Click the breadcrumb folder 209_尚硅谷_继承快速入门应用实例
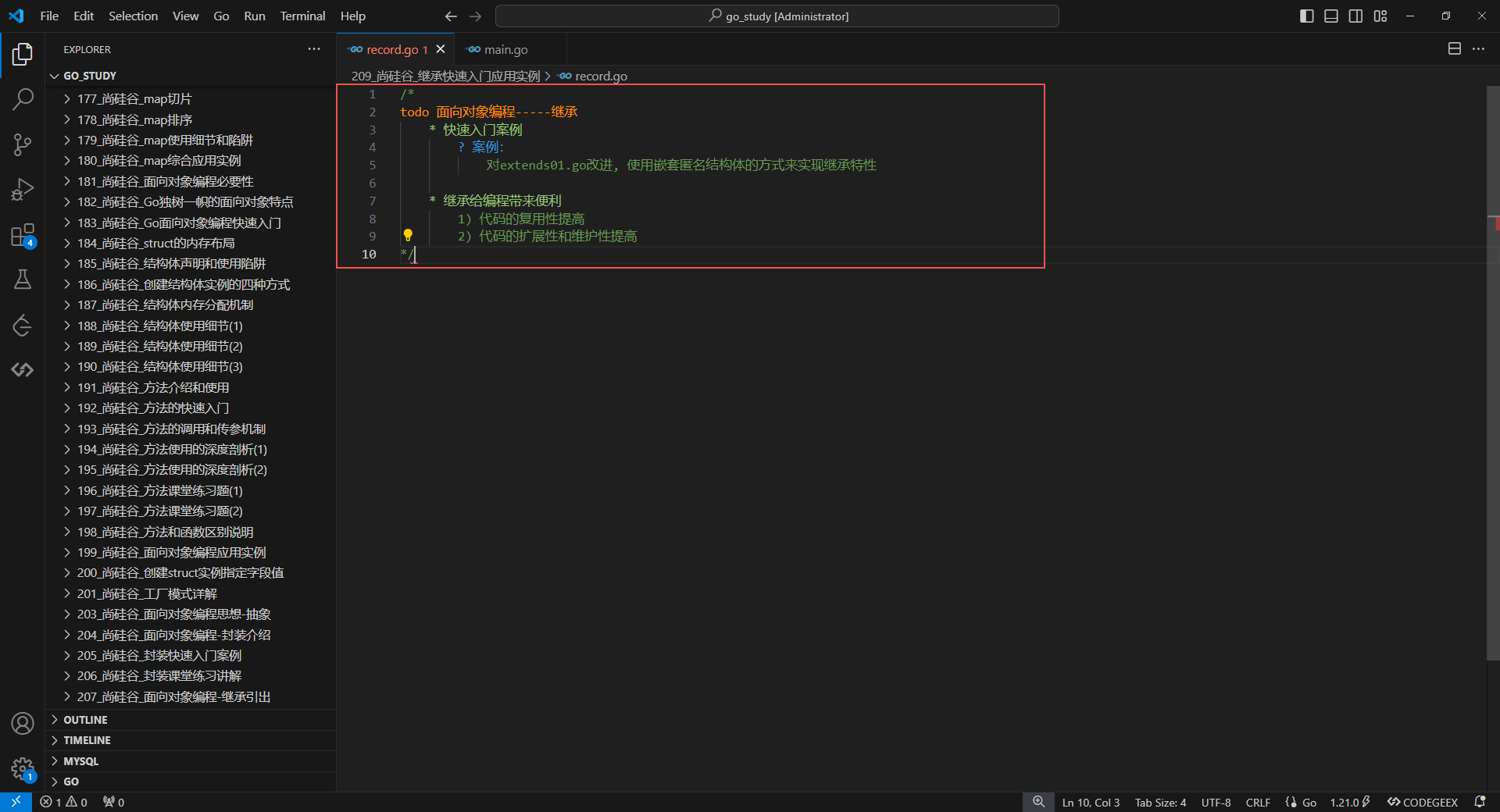Screen dimensions: 1500x812 click(x=445, y=76)
